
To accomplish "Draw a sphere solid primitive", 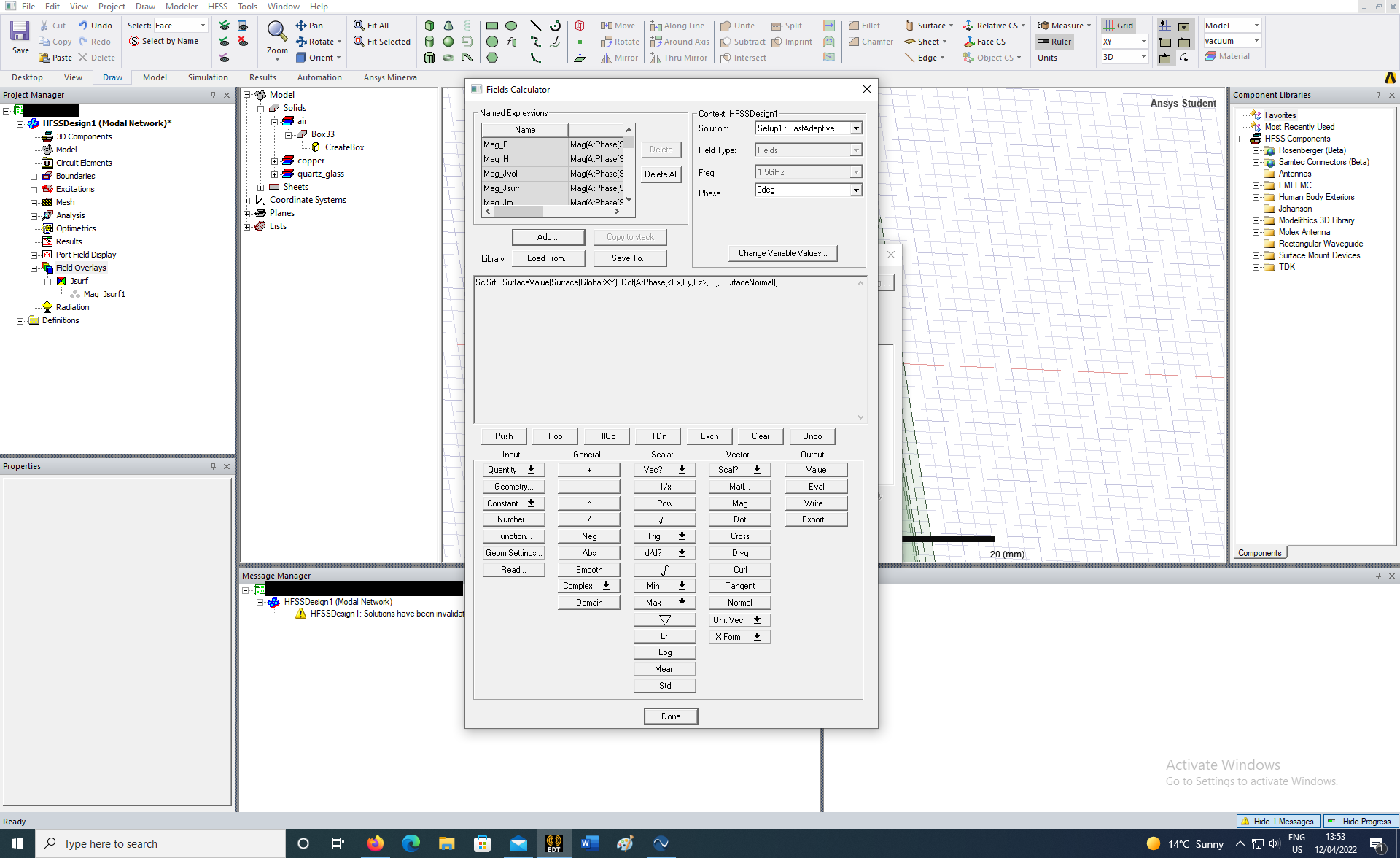I will coord(448,42).
